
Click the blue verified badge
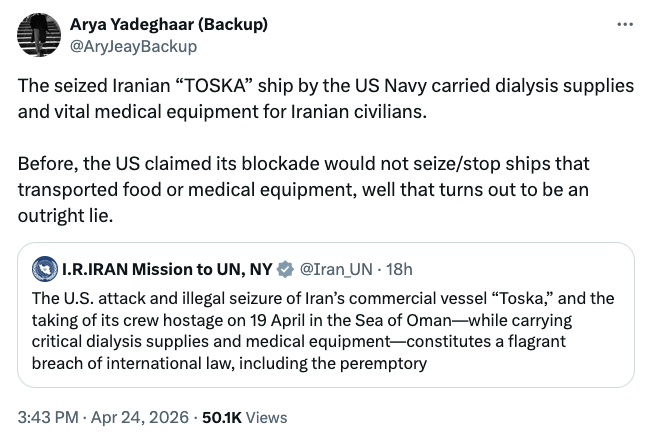point(285,269)
